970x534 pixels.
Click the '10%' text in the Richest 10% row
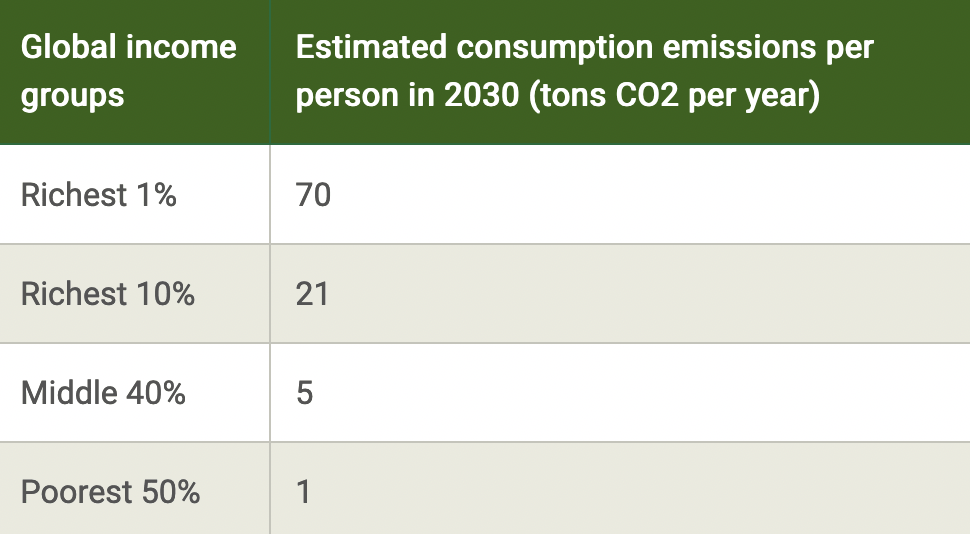[165, 294]
